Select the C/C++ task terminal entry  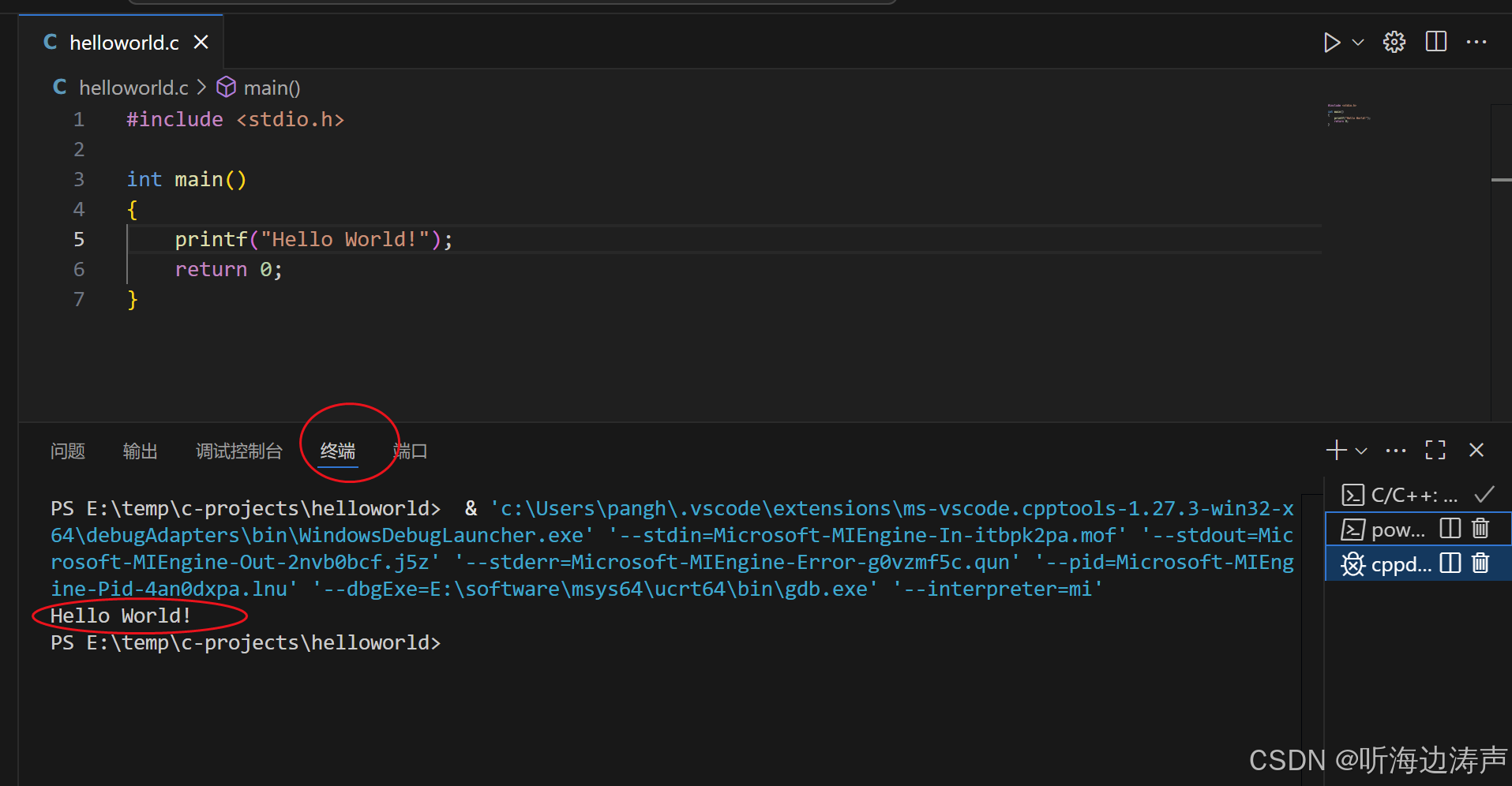click(1418, 496)
